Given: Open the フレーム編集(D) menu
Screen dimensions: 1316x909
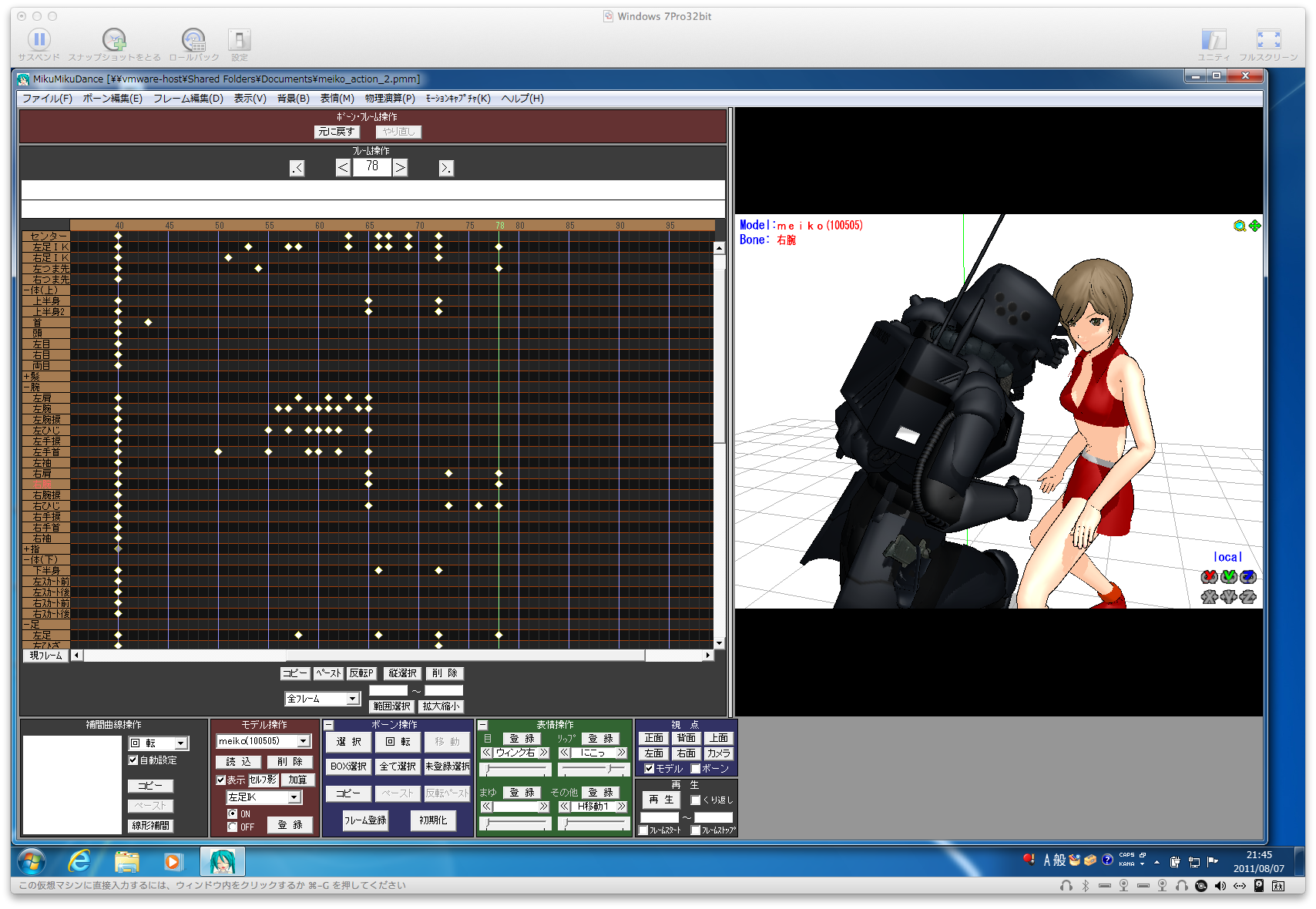Looking at the screenshot, I should coord(188,99).
